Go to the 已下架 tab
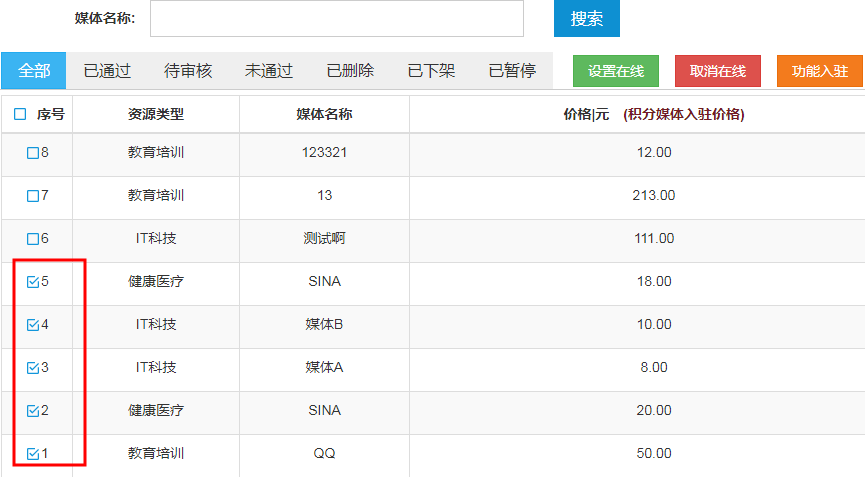Image resolution: width=865 pixels, height=477 pixels. click(431, 71)
